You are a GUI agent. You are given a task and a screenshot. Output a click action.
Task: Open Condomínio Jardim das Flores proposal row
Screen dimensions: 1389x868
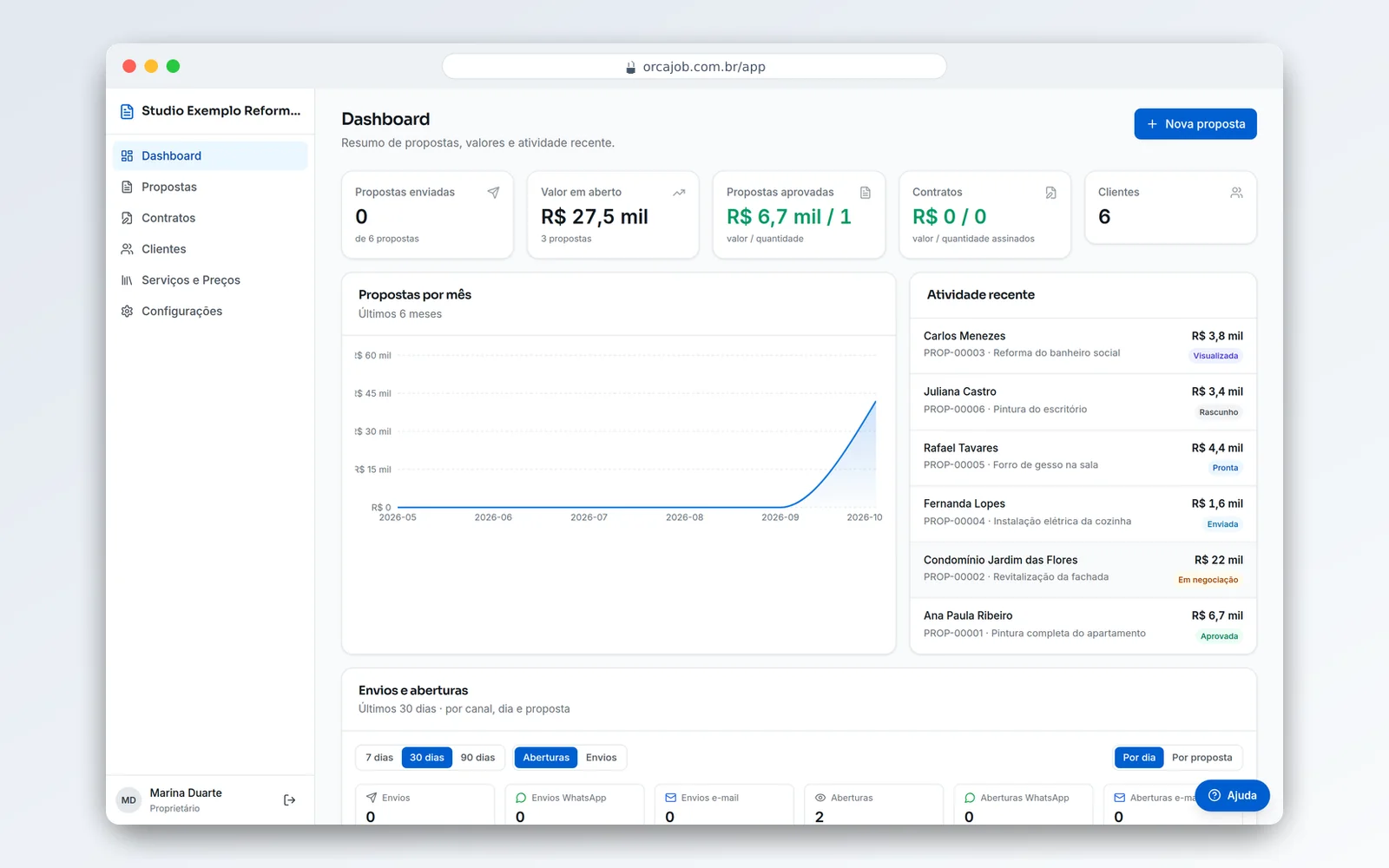(1083, 569)
